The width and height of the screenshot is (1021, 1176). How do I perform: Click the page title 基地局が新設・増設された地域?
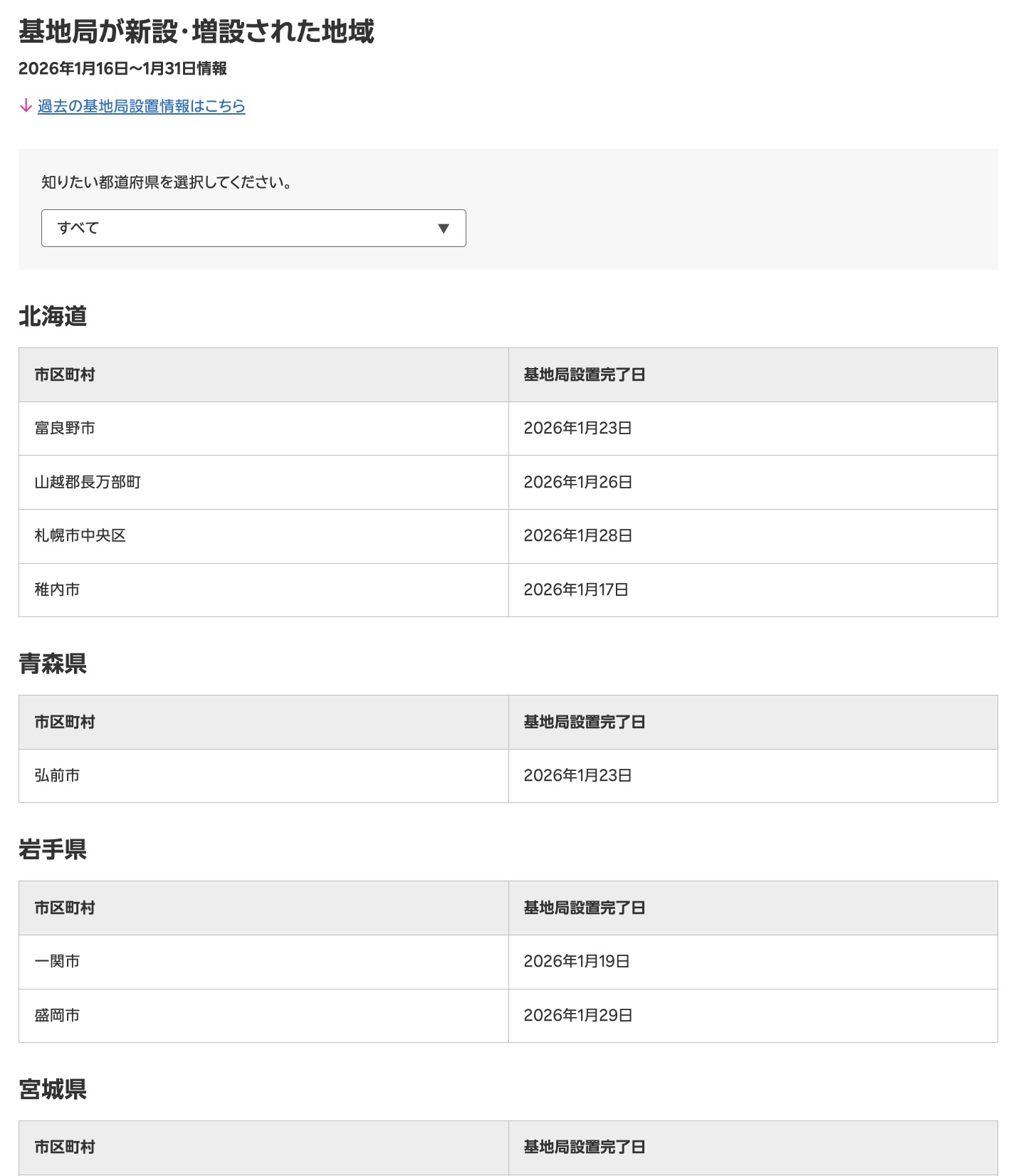pos(197,31)
